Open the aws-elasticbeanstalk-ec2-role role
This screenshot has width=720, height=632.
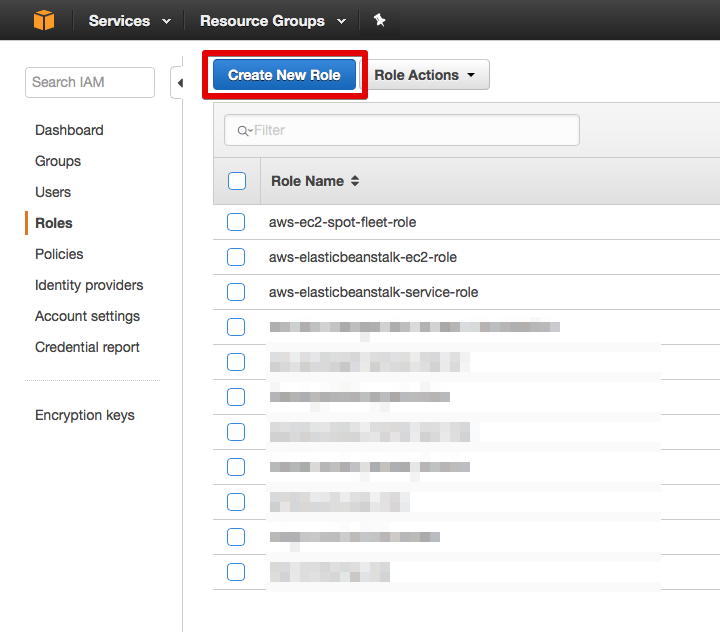(363, 257)
